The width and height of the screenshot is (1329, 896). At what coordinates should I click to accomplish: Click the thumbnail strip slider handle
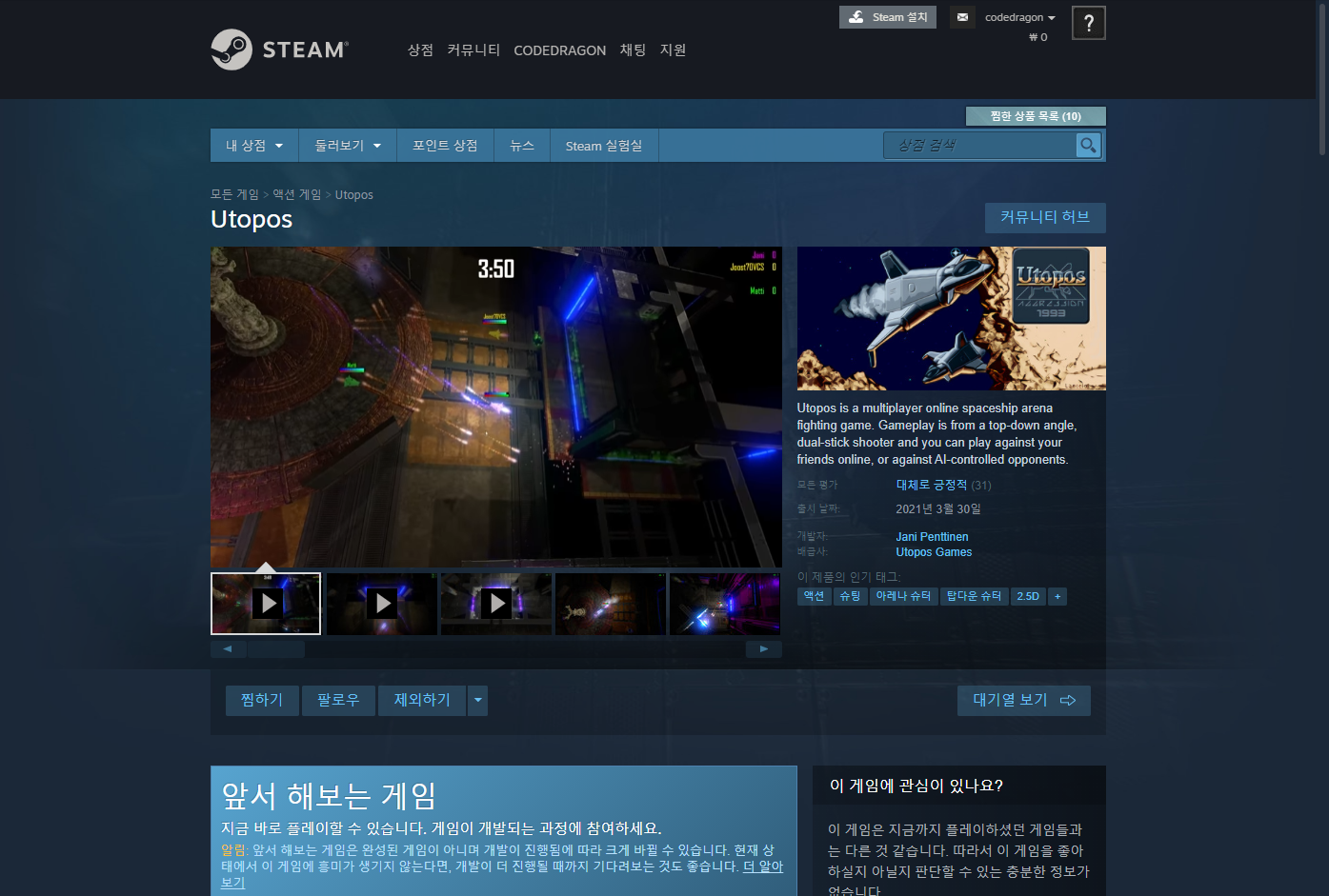pyautogui.click(x=276, y=649)
